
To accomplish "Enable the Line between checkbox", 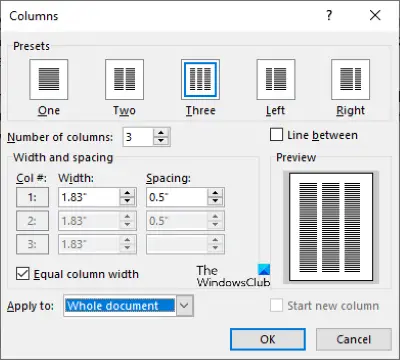I will pyautogui.click(x=276, y=135).
